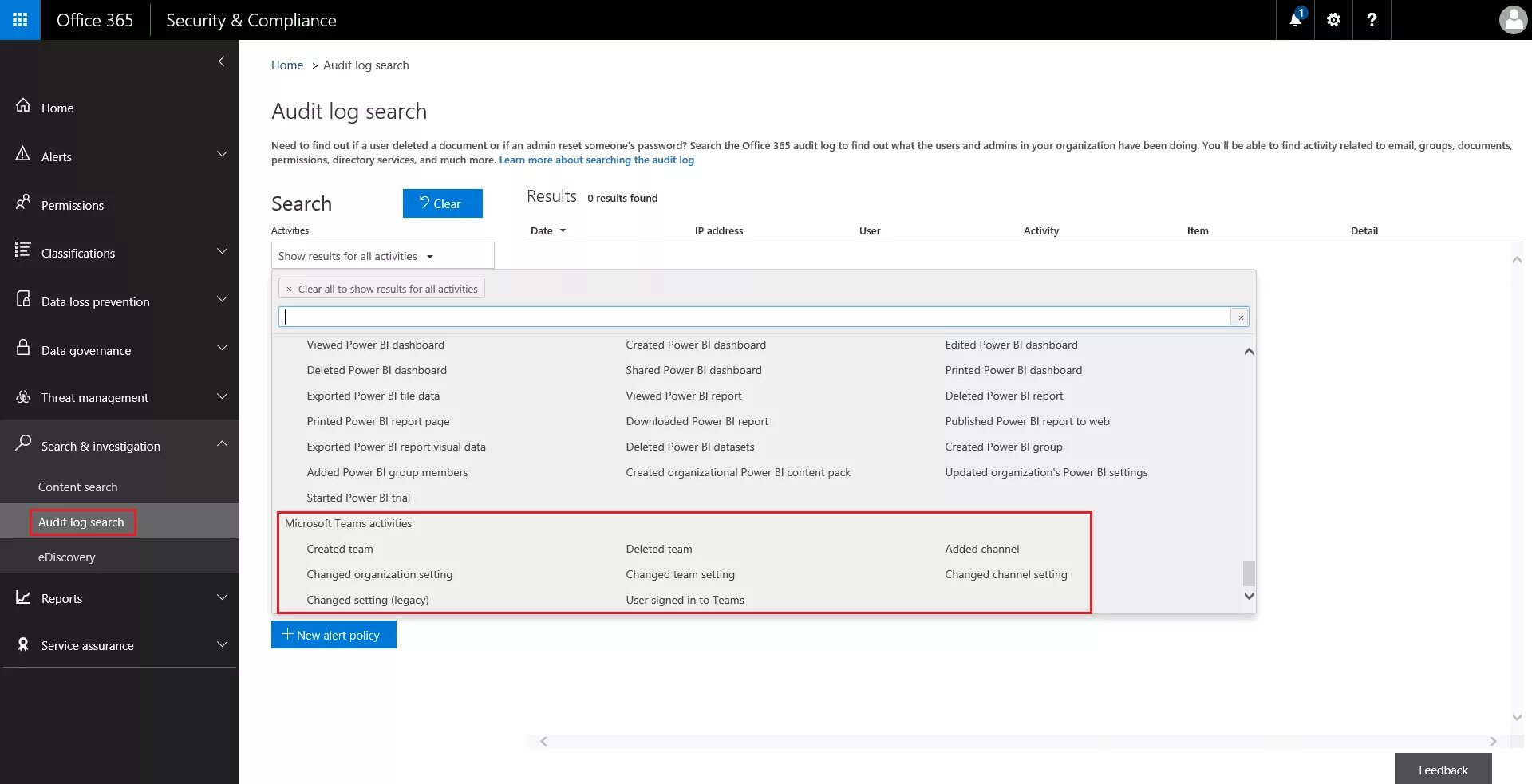Screen dimensions: 1532x784
Task: Click the Service assurance ribbon icon
Action: click(23, 644)
